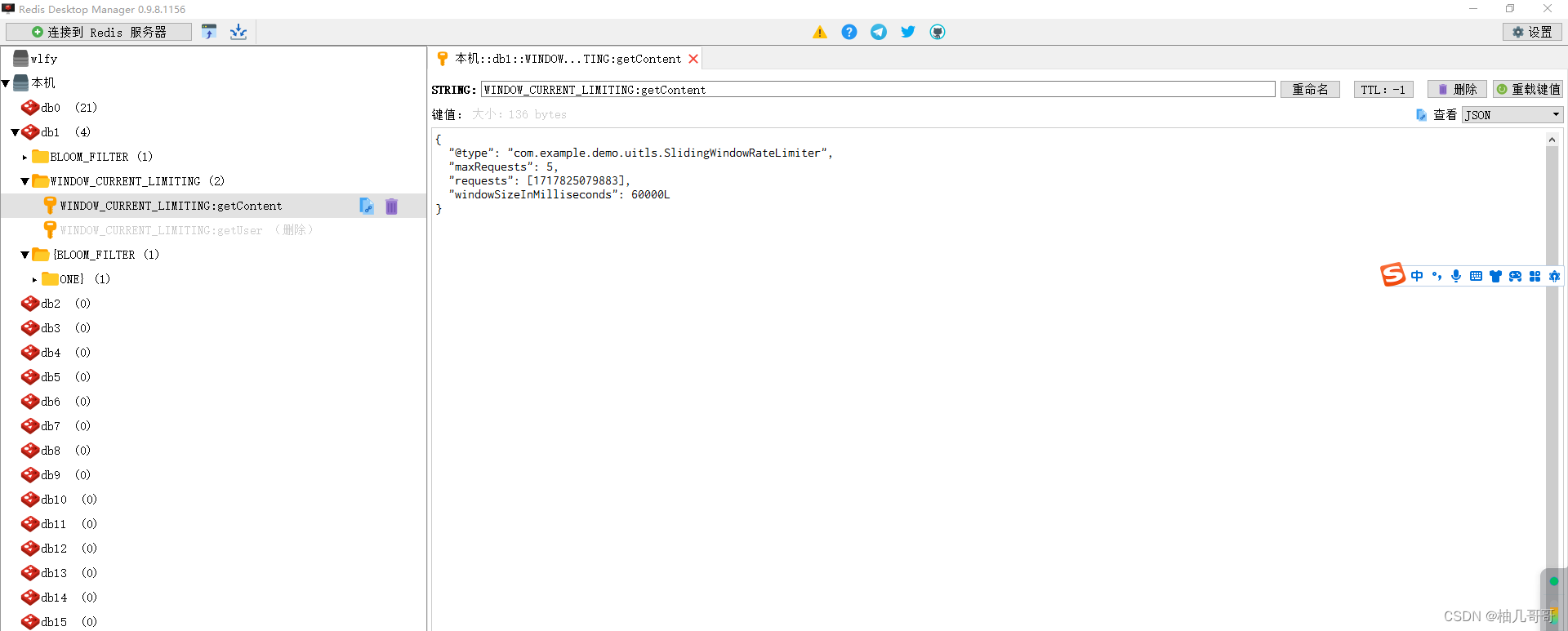1568x631 pixels.
Task: Collapse the {BLOOM_FILTER namespace folder
Action: coord(24,255)
